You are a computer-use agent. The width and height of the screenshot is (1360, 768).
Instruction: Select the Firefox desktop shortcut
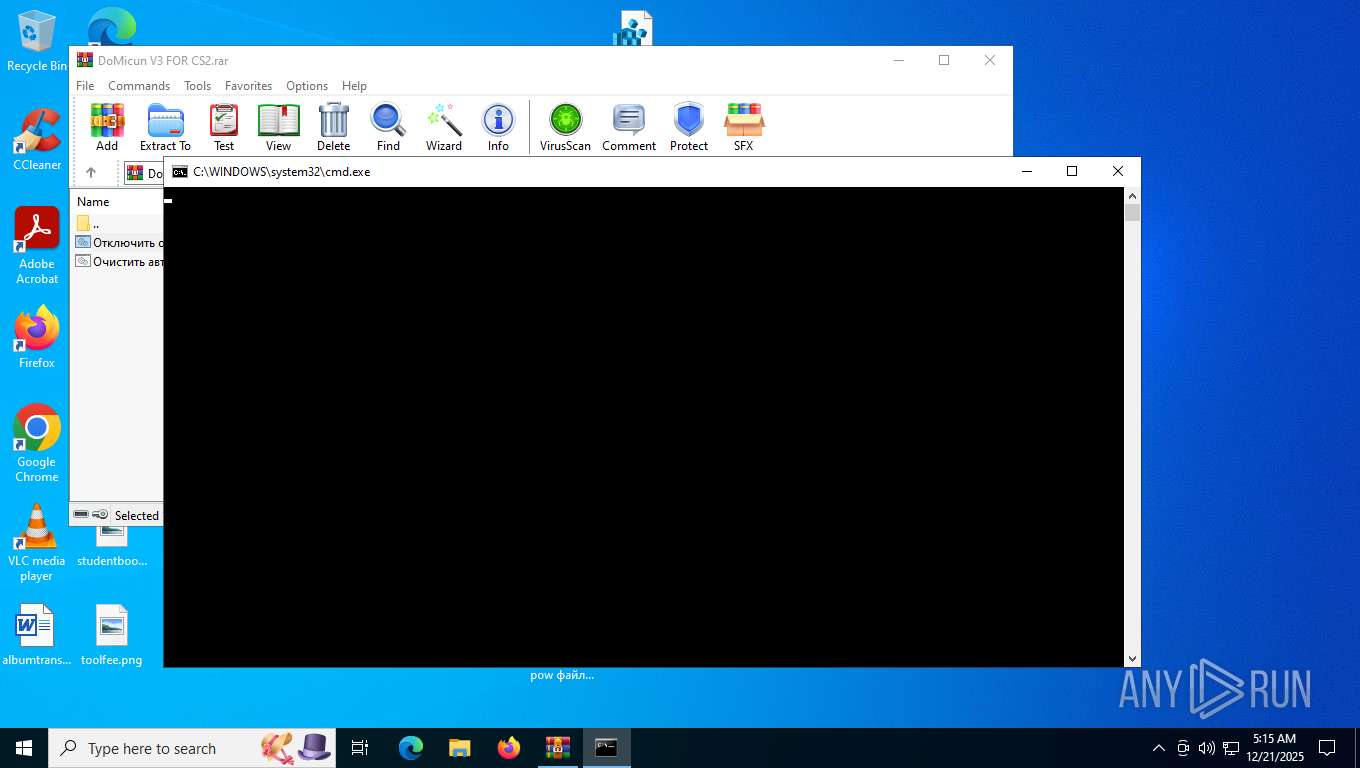pyautogui.click(x=37, y=338)
